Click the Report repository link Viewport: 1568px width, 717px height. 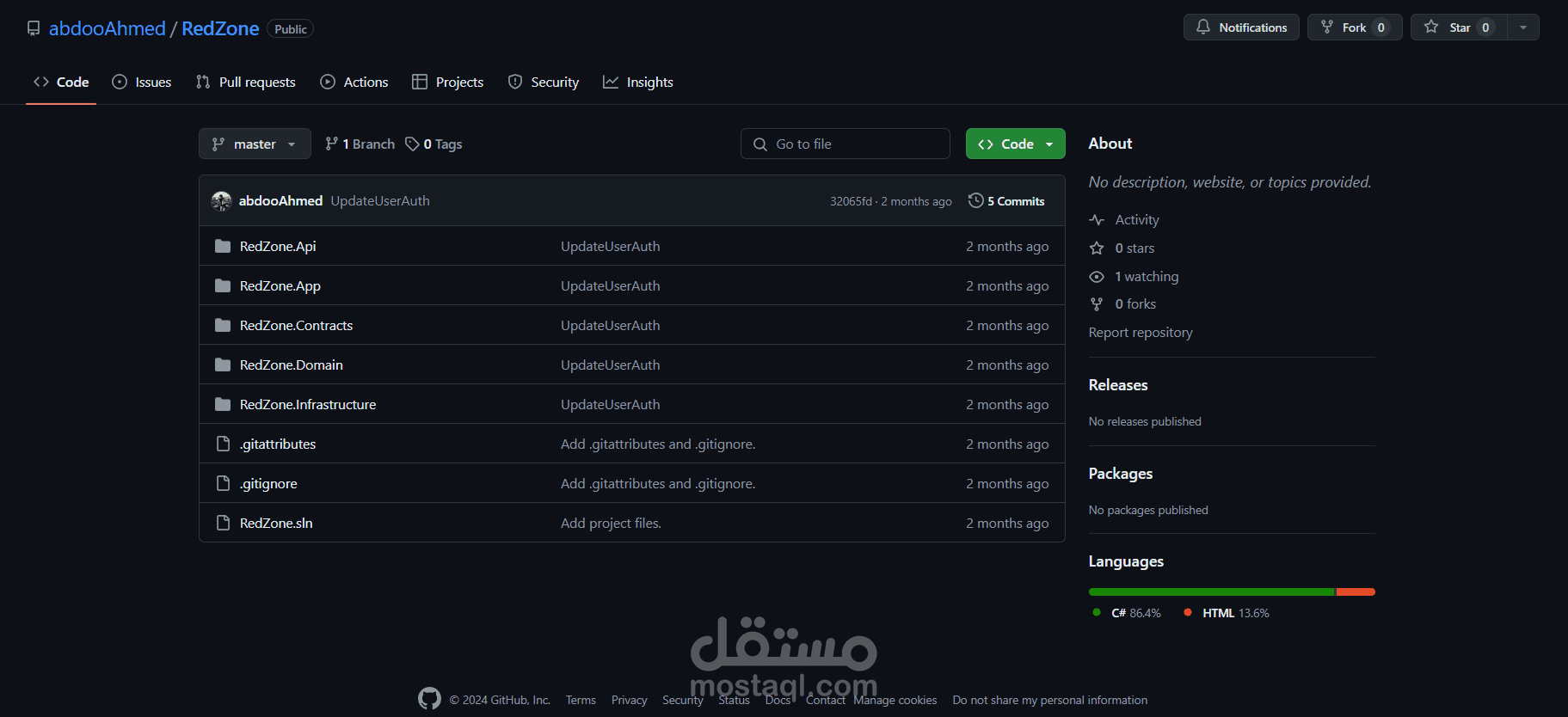(x=1141, y=333)
